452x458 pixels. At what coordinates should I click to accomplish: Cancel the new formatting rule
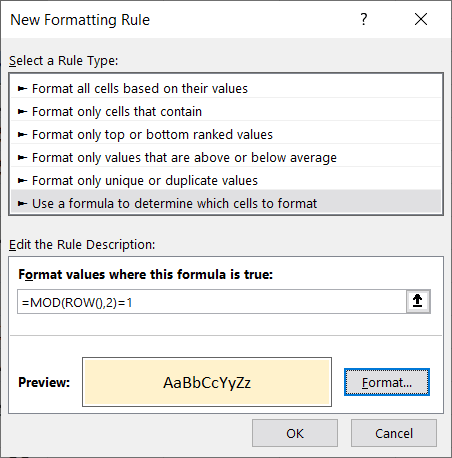[x=394, y=433]
